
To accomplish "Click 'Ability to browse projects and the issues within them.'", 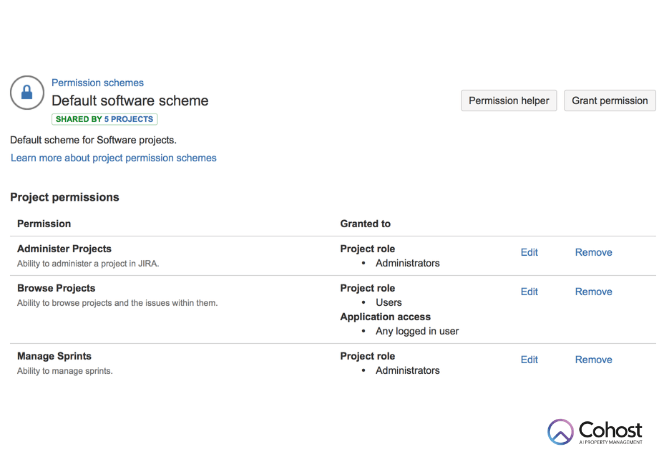I will tap(117, 303).
